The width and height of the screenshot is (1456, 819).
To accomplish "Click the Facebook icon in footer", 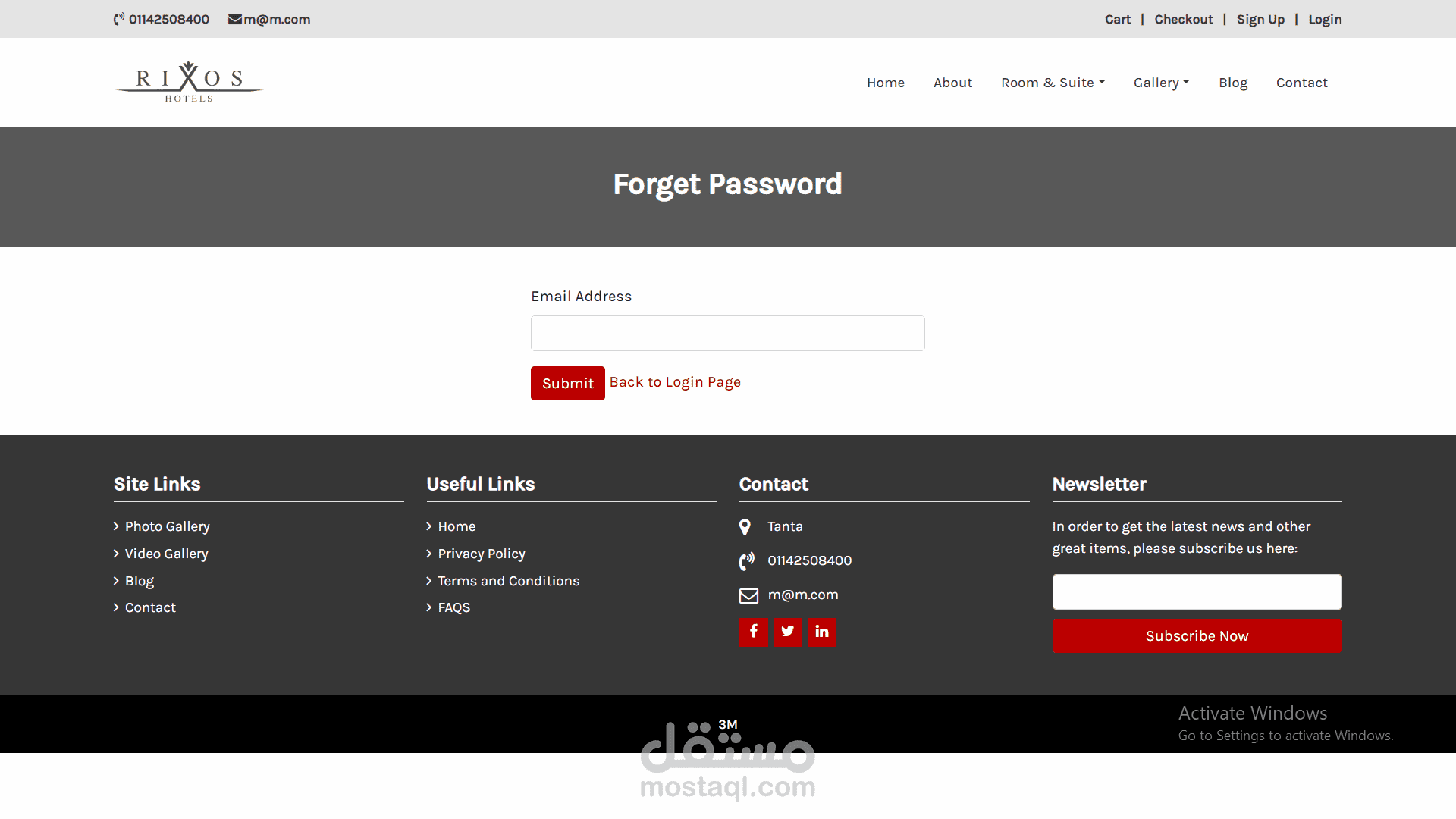I will pos(754,632).
